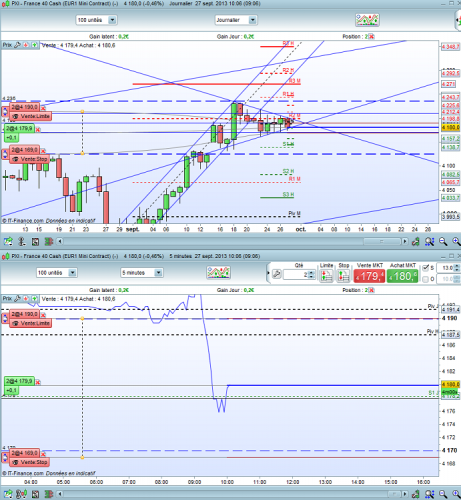Click the Achat MKT buy button
Screen dimensions: 461x500
(402, 276)
